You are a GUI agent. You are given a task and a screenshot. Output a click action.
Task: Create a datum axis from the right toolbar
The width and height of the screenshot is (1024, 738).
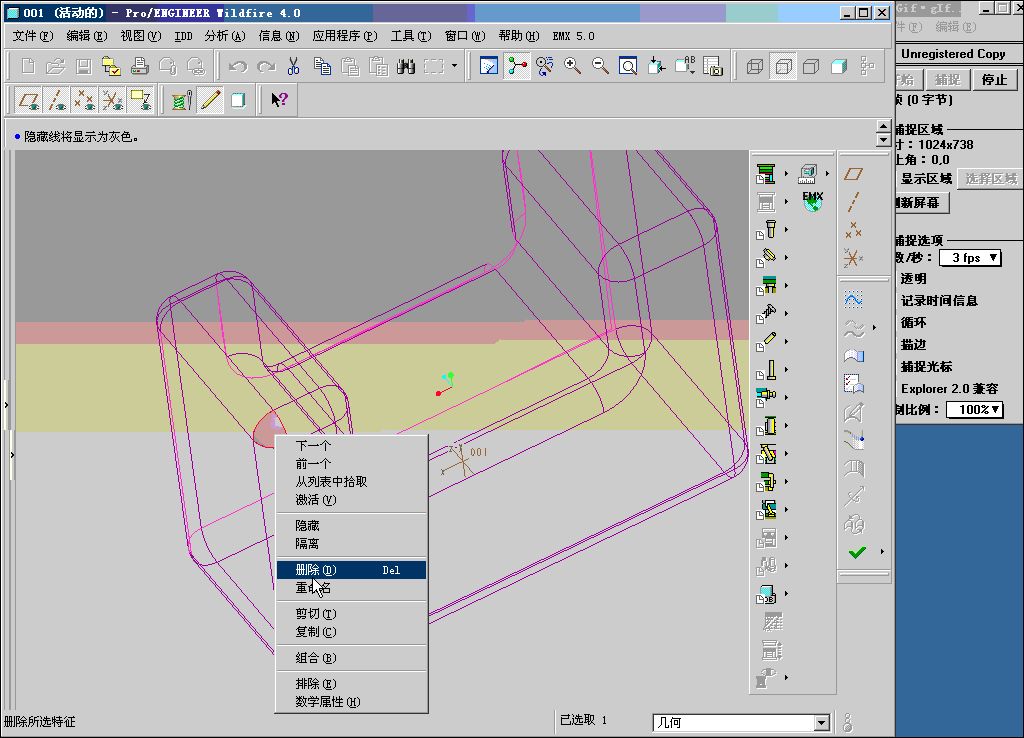853,202
